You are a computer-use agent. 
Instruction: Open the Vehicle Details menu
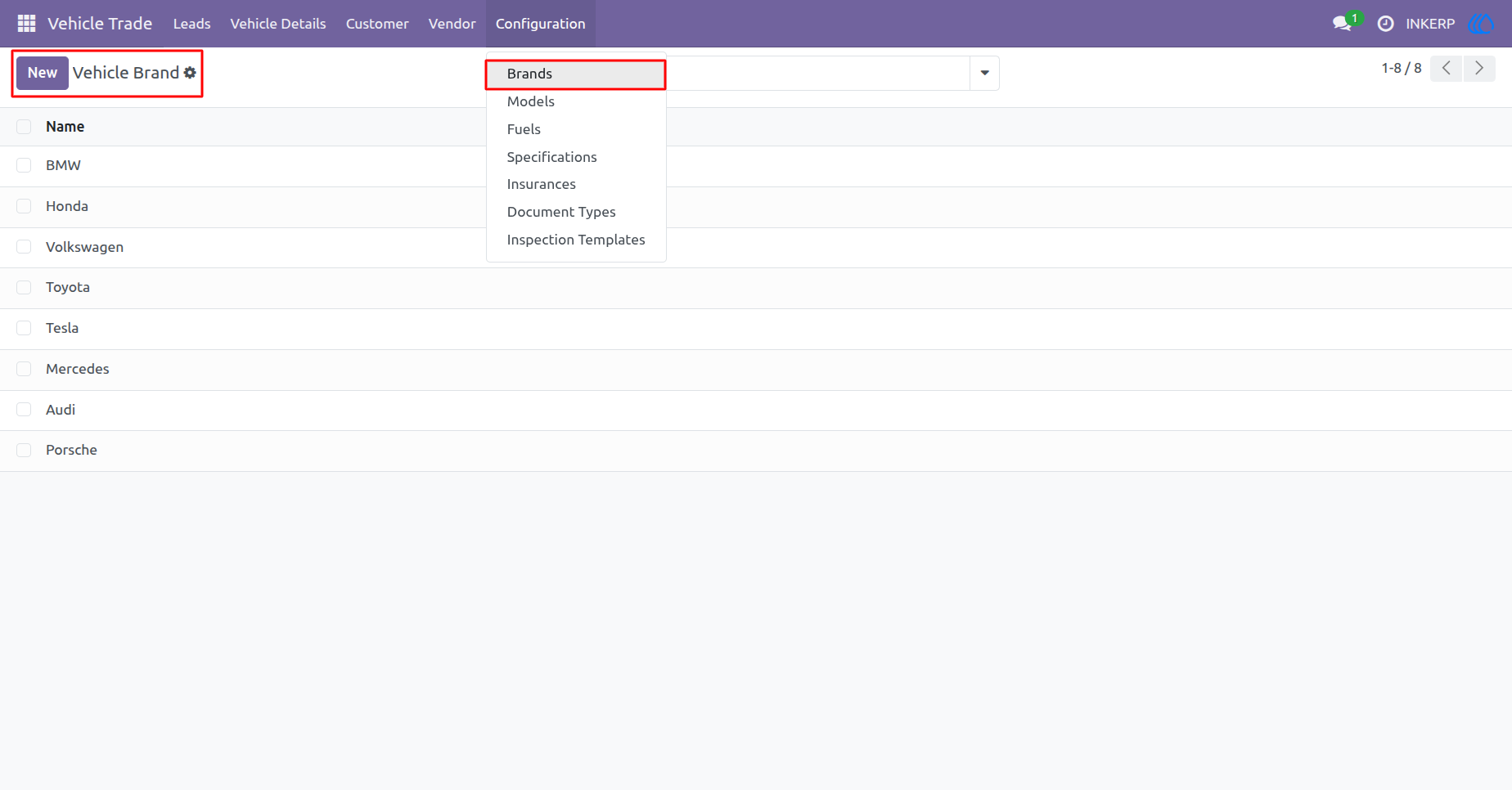(x=278, y=24)
